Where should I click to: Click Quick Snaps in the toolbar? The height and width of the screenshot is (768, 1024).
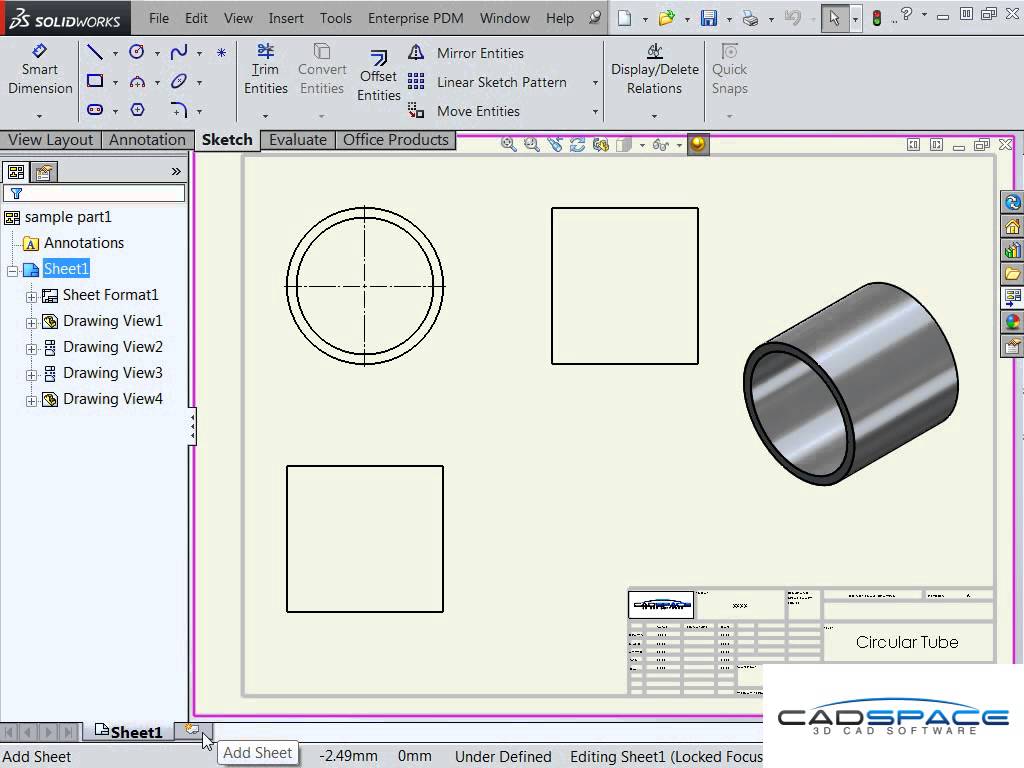coord(729,70)
